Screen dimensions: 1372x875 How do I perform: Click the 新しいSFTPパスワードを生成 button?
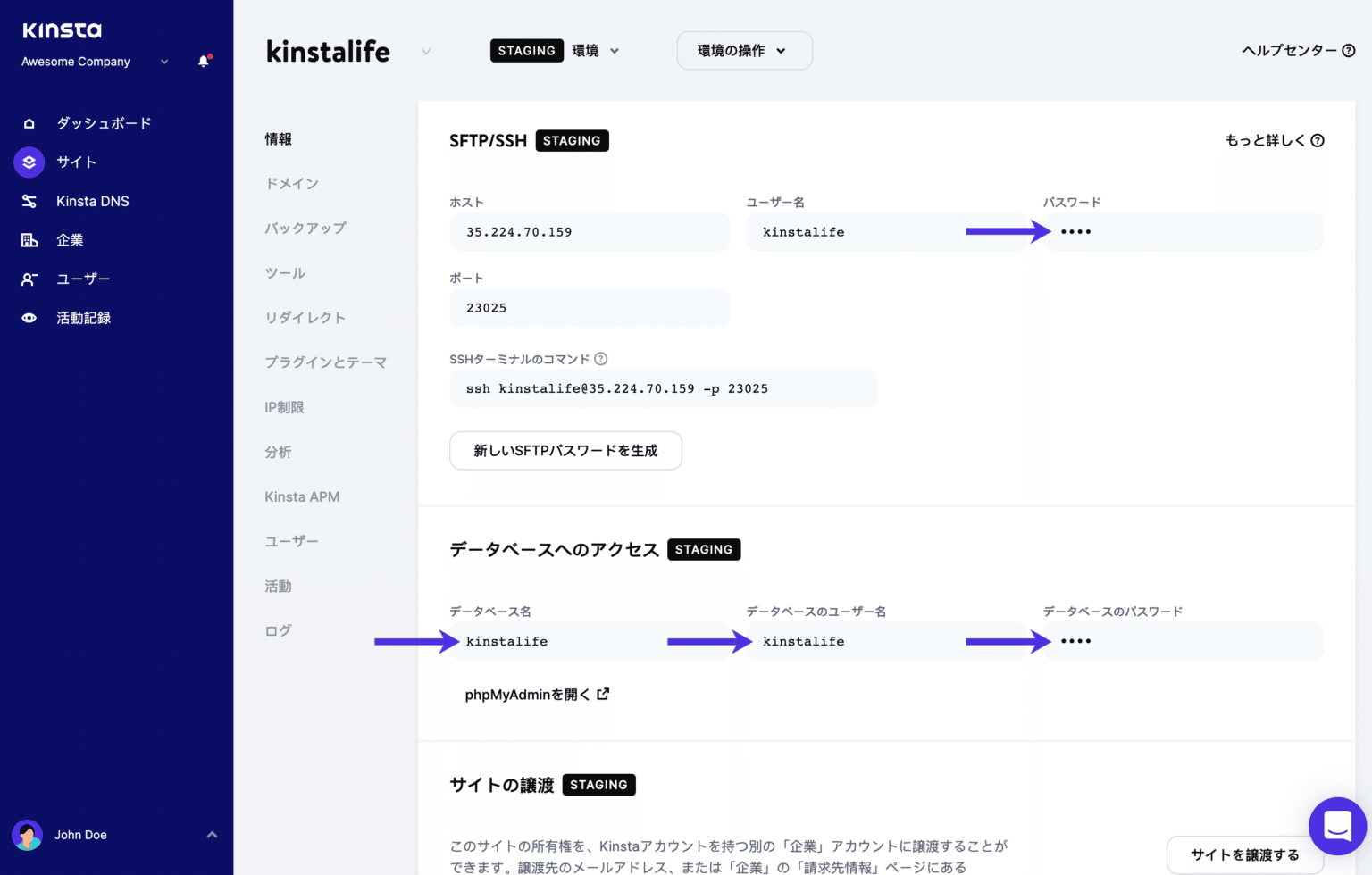point(565,450)
